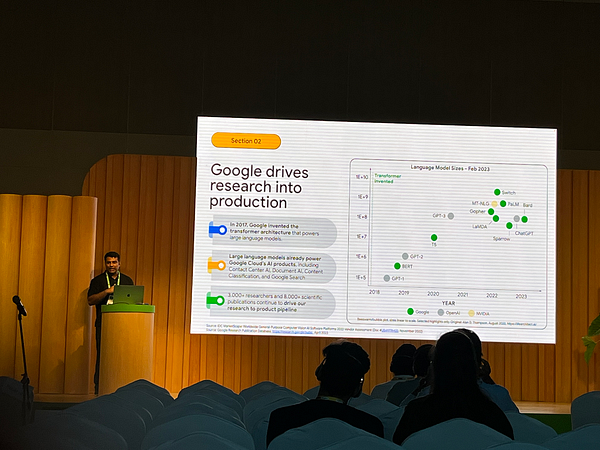
Task: Click the T5 green dot on chart
Action: point(433,238)
